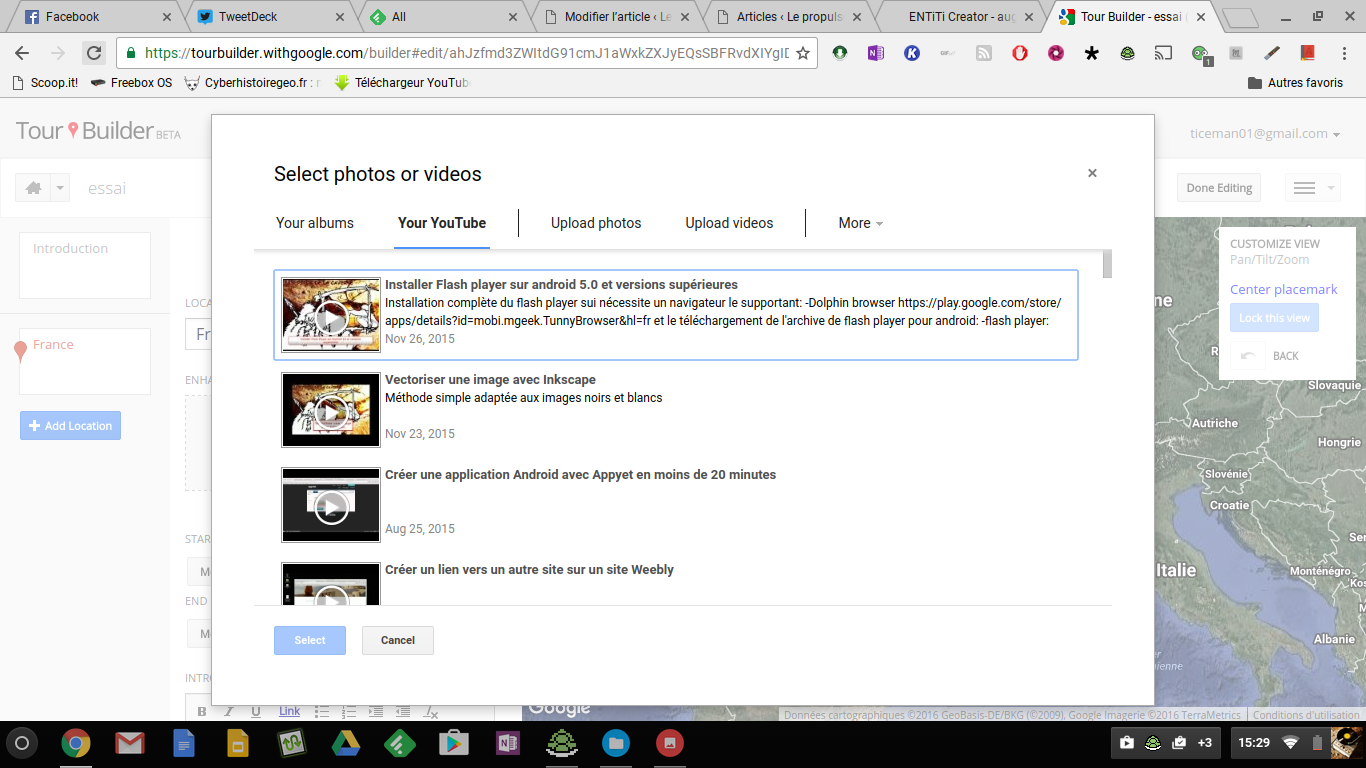Open the Scoop.it! bookmark
Screen dimensions: 1366x768
click(x=45, y=83)
